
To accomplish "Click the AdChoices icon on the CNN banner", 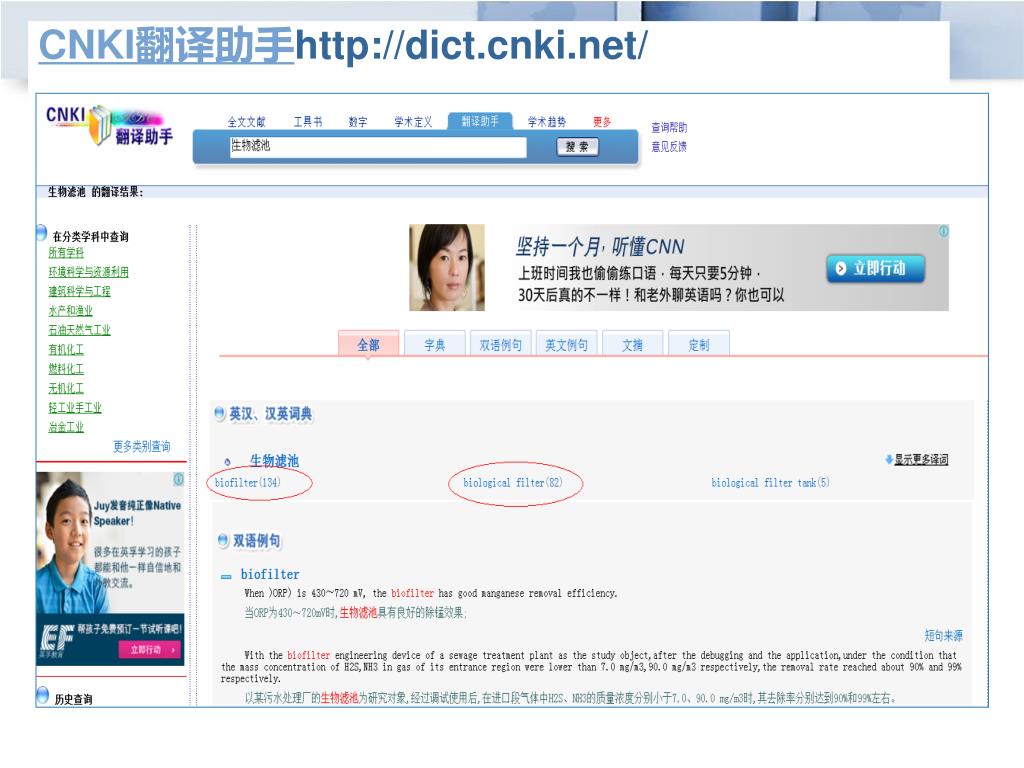I will (943, 231).
